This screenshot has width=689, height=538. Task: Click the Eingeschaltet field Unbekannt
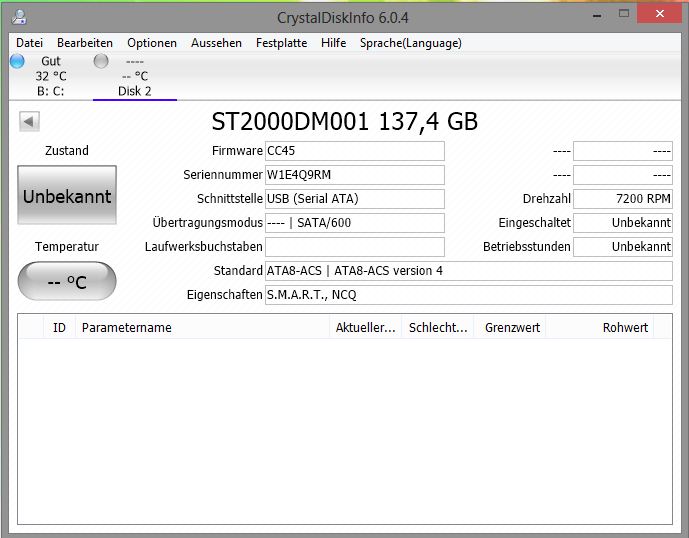(x=623, y=223)
